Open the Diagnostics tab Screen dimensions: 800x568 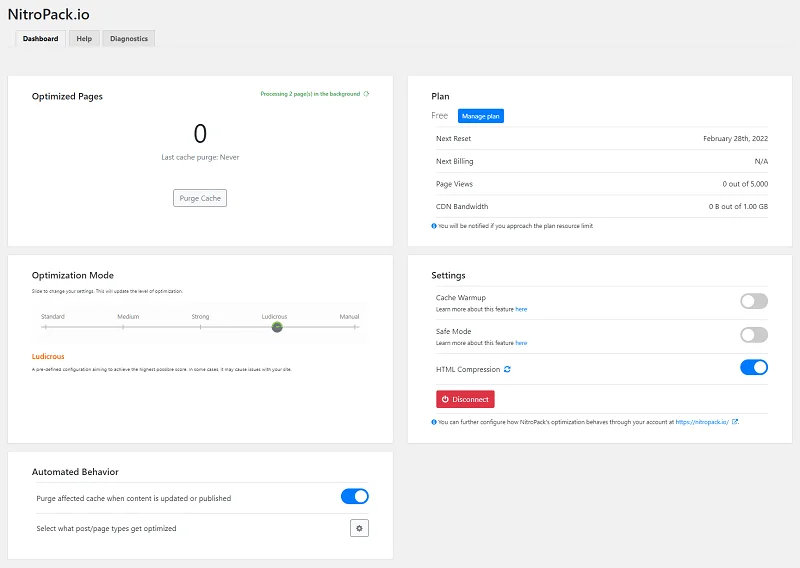click(129, 39)
